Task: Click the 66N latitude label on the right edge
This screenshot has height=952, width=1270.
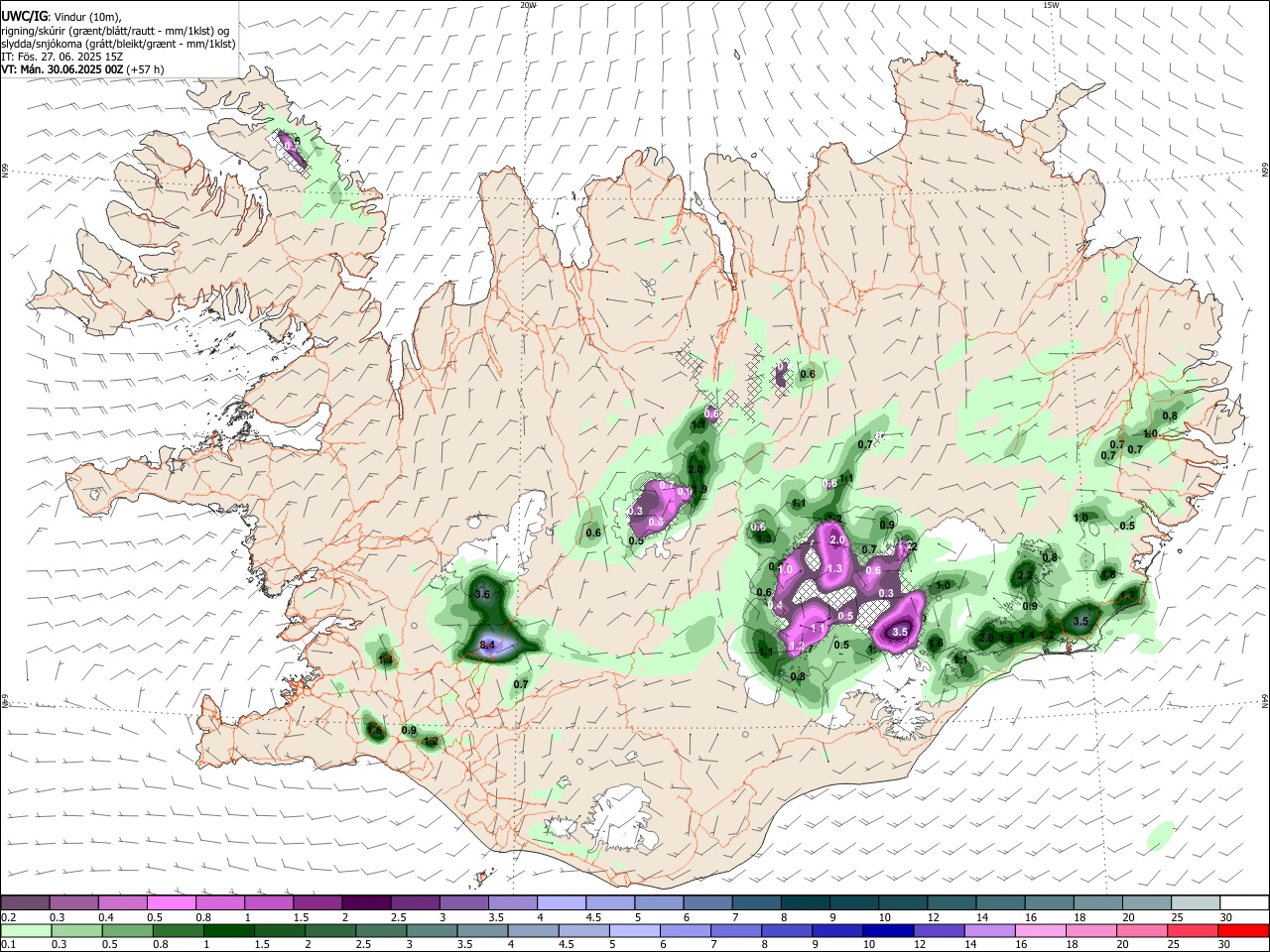Action: coord(1264,171)
